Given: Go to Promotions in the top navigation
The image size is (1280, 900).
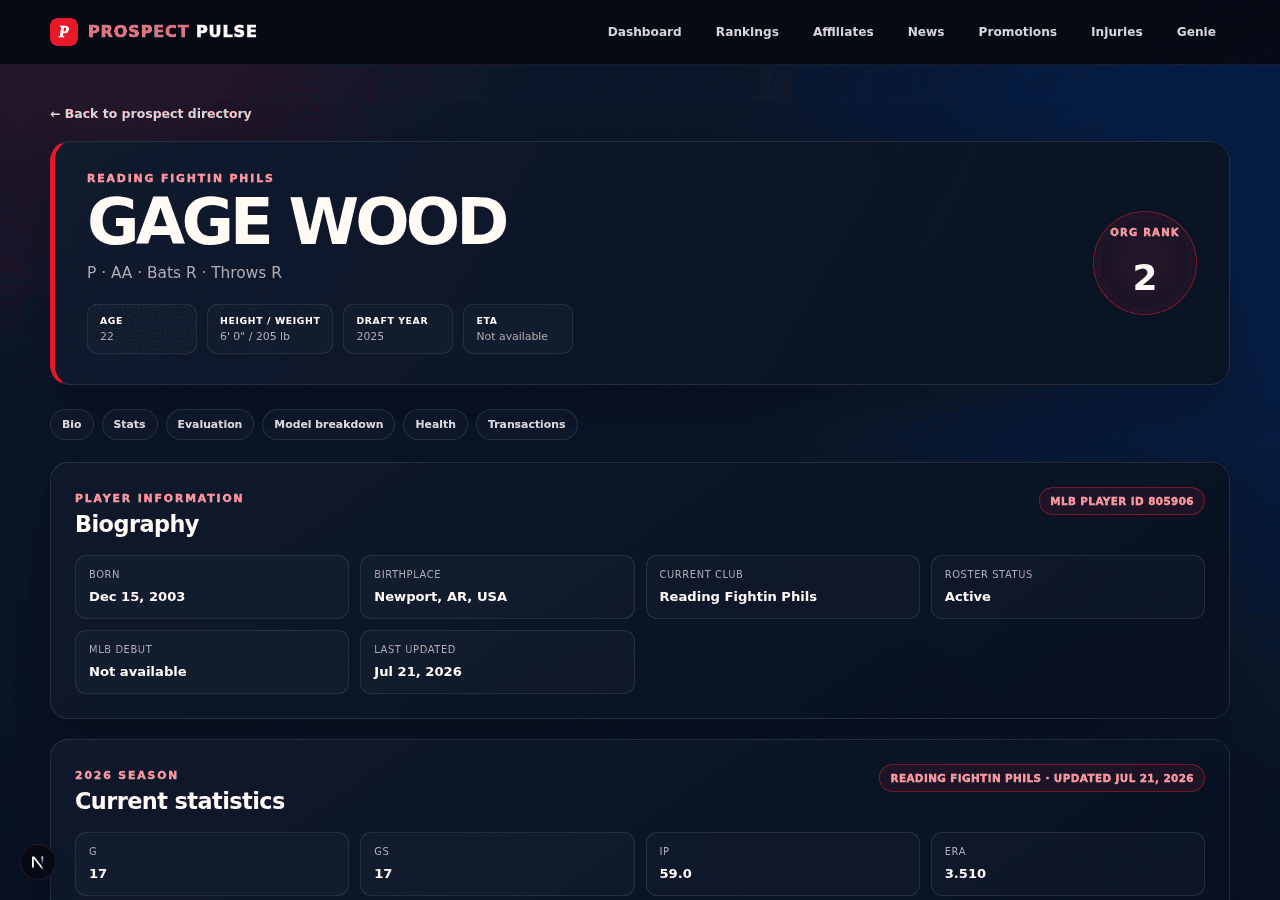Looking at the screenshot, I should (x=1017, y=32).
